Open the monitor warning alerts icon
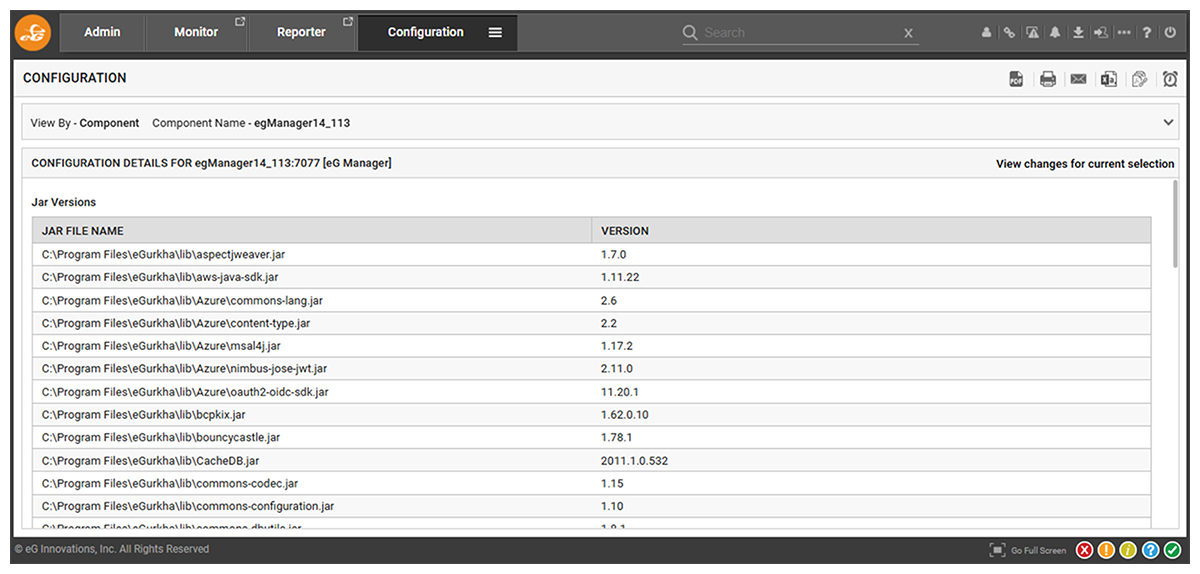The image size is (1200, 574). pos(1032,33)
